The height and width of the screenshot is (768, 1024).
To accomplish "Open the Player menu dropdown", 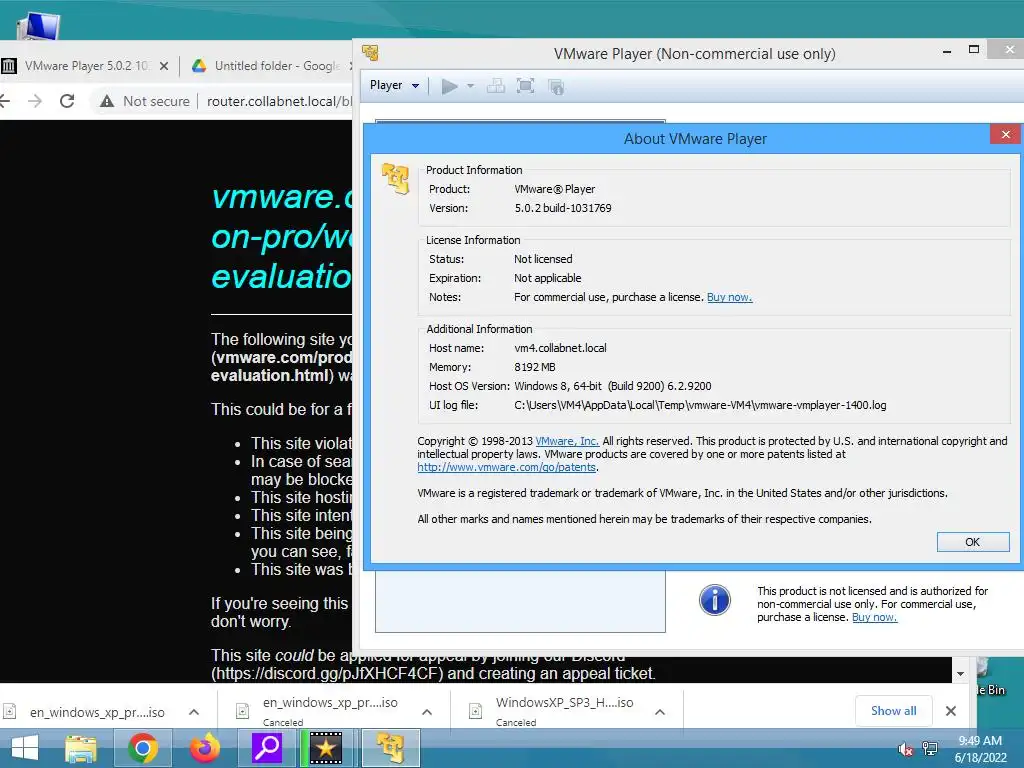I will [x=394, y=86].
